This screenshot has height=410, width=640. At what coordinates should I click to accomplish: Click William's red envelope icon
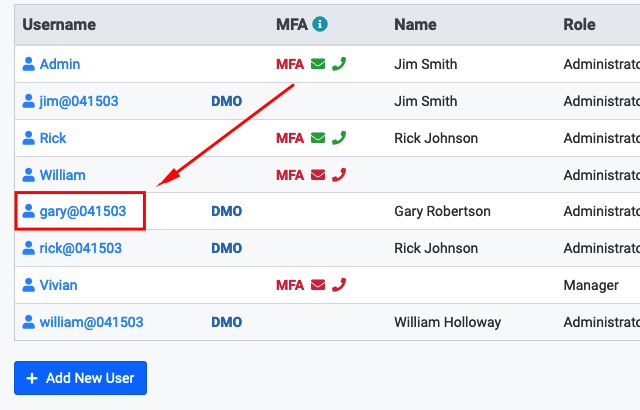point(318,175)
